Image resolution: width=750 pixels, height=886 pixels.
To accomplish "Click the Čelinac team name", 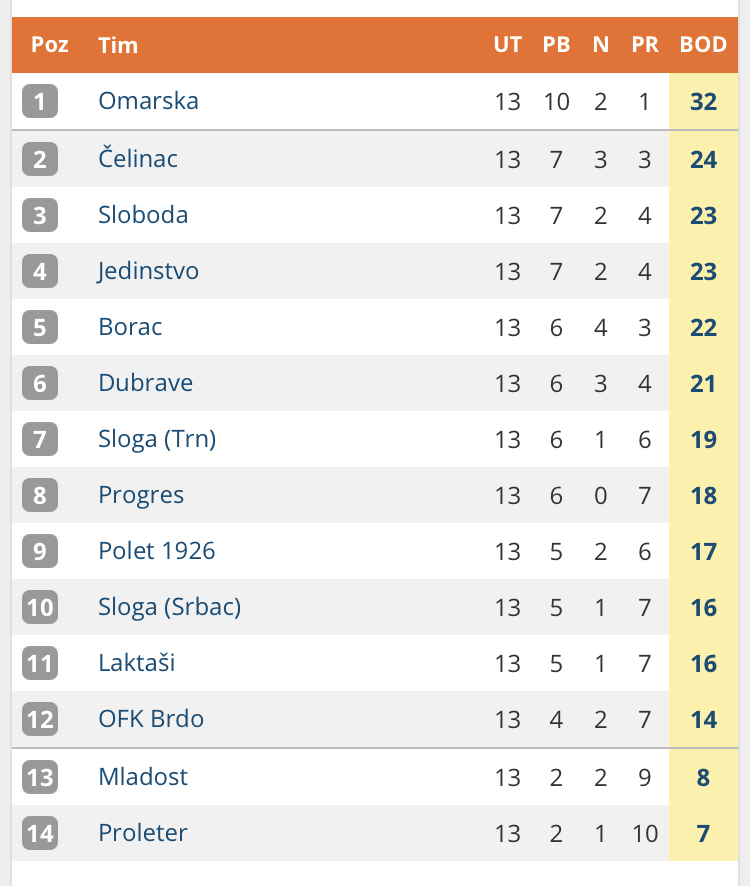I will 138,159.
